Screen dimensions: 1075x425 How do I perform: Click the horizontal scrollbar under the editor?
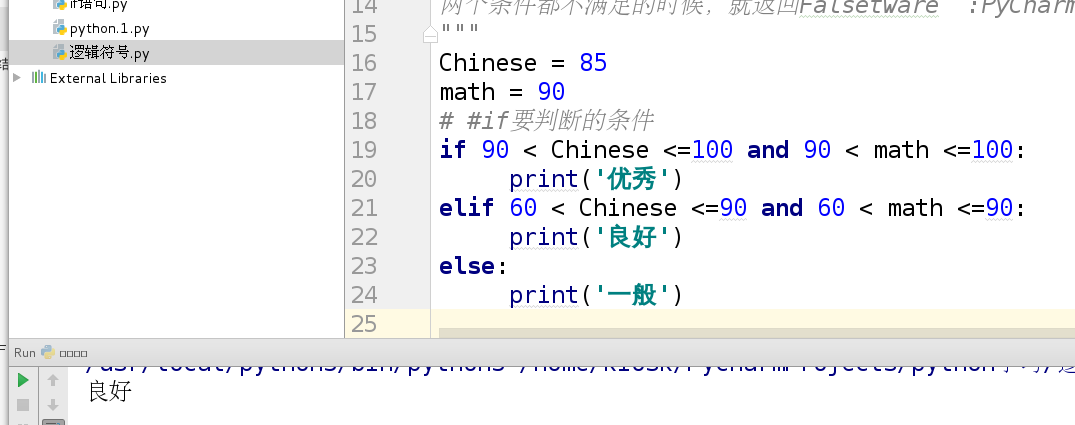coord(756,333)
